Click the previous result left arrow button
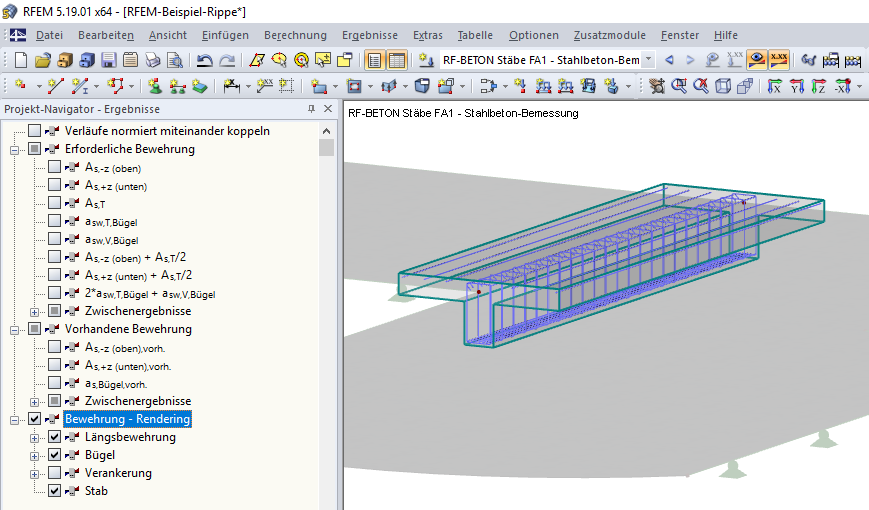This screenshot has width=869, height=510. (669, 60)
